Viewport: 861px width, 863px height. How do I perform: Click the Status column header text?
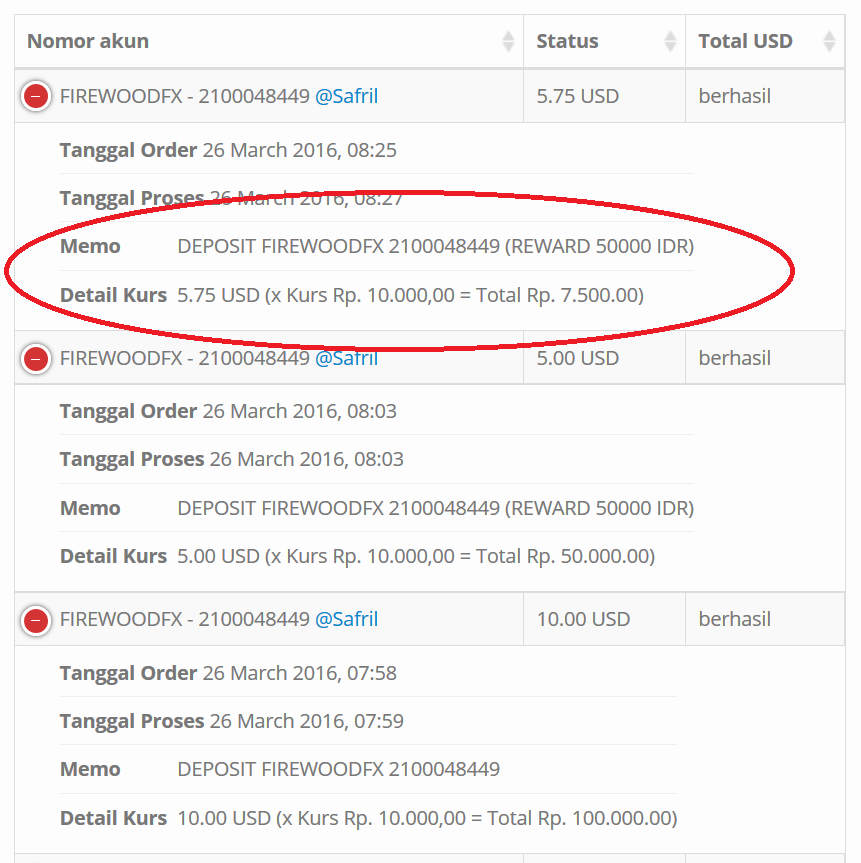click(x=567, y=41)
